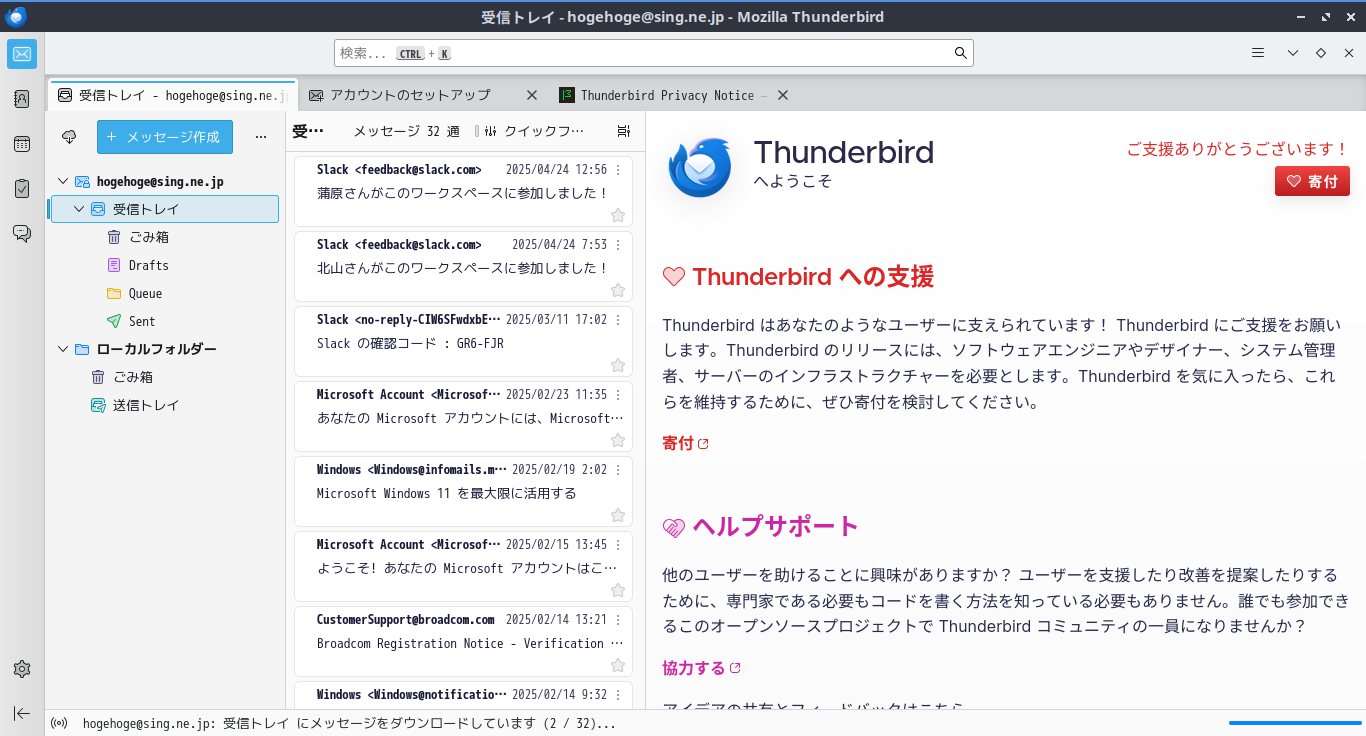This screenshot has width=1366, height=736.
Task: Click the red 寄付 button
Action: pos(1312,181)
